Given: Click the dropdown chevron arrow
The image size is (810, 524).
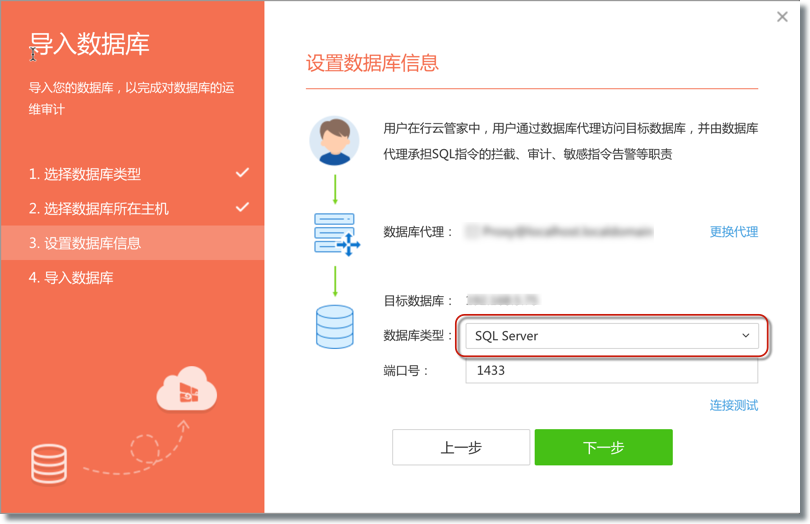Looking at the screenshot, I should (745, 336).
